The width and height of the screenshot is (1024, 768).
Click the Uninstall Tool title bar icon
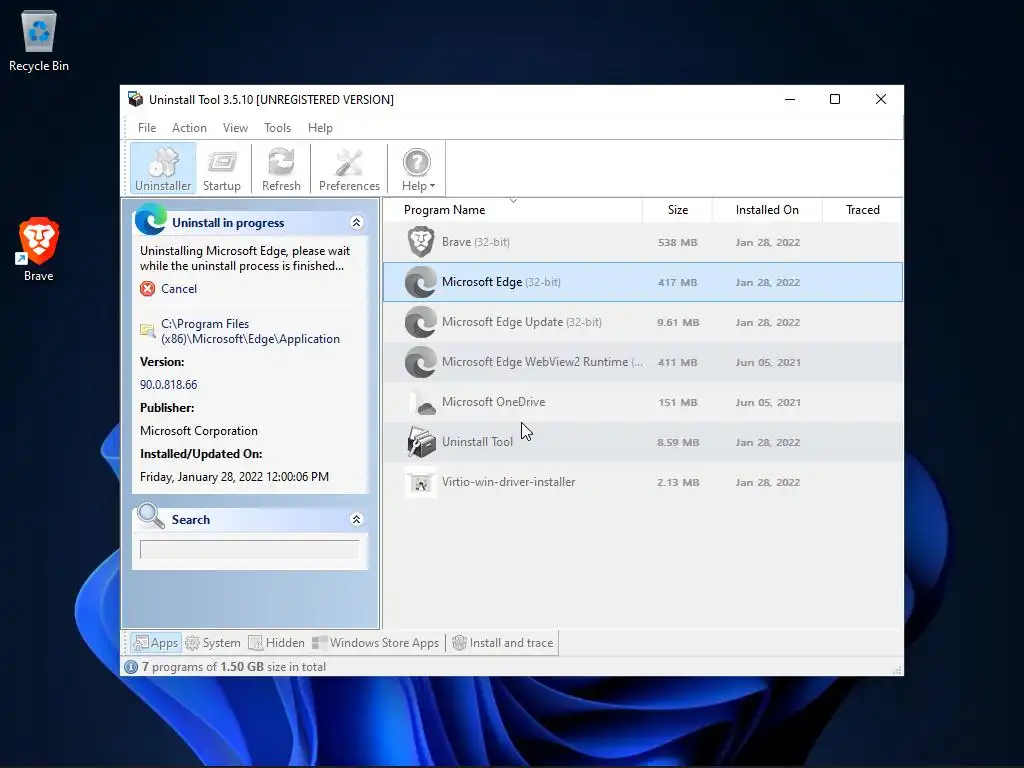(135, 99)
